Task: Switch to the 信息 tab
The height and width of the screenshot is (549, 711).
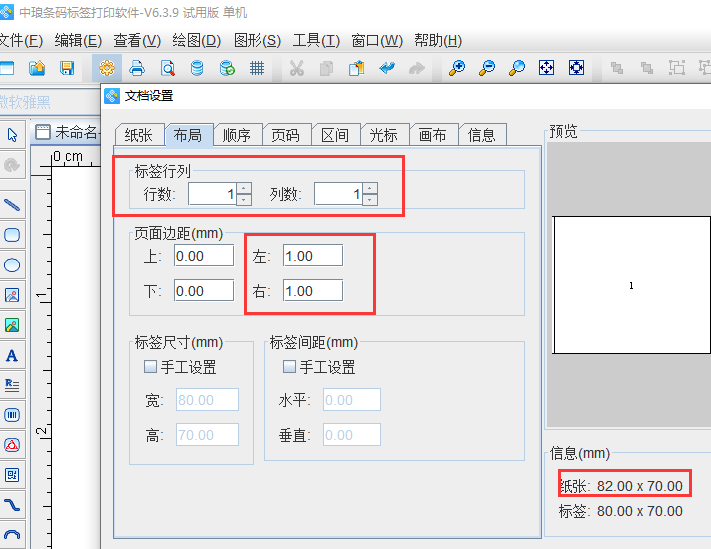Action: coord(482,135)
